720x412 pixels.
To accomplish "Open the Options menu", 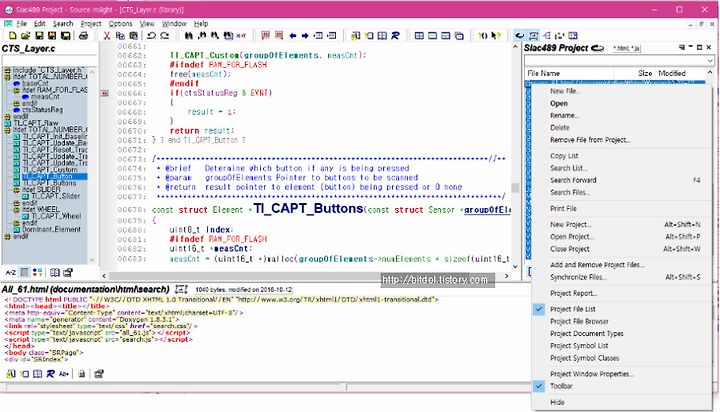I will coord(120,23).
